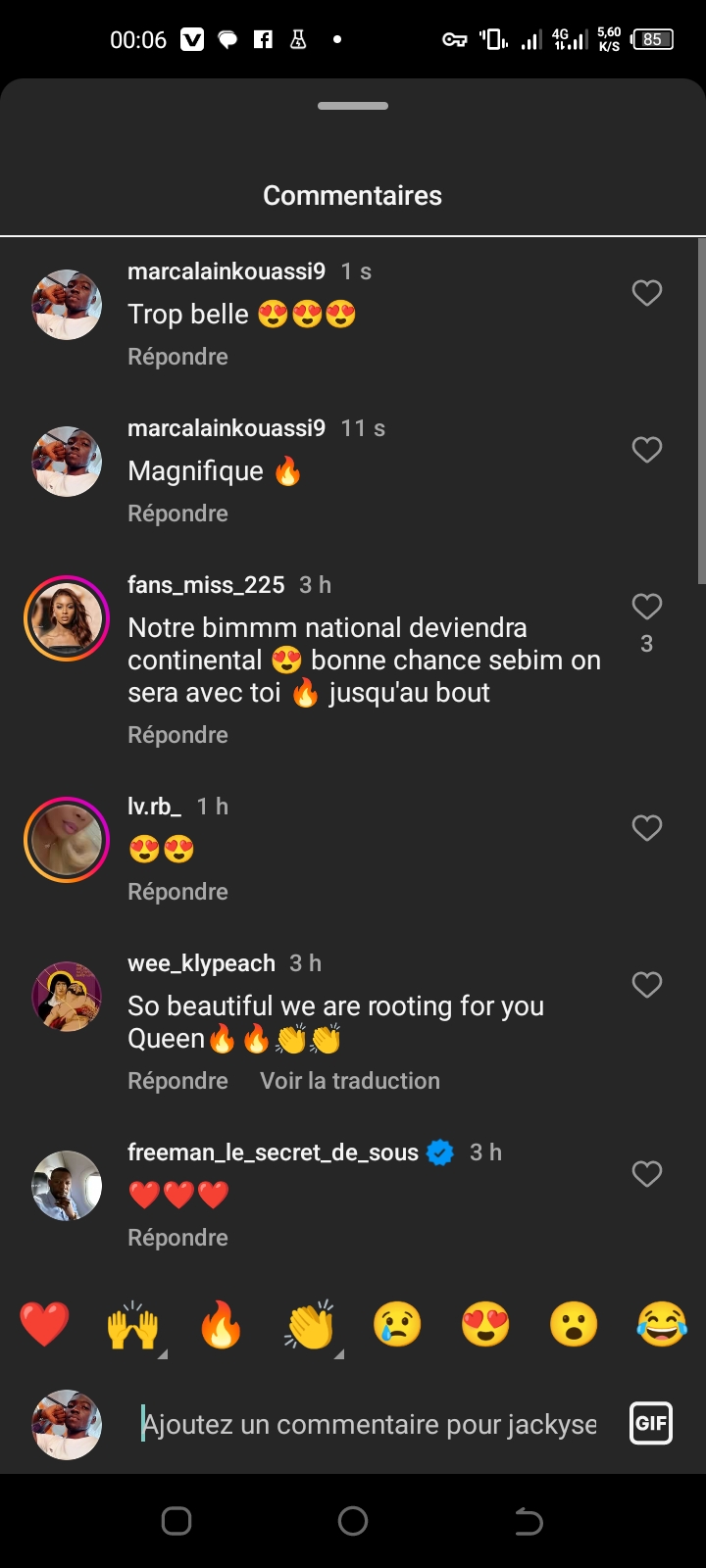The image size is (706, 1568).
Task: Insert the fire quick emoji
Action: point(221,1325)
